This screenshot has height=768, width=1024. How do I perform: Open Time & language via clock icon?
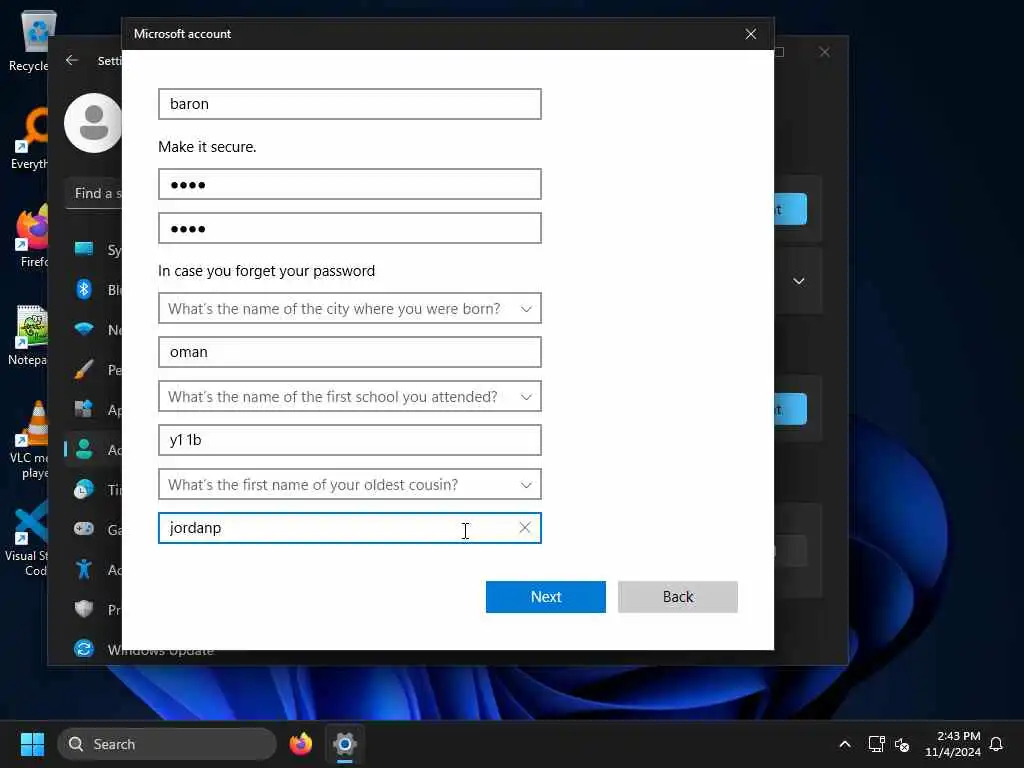84,489
